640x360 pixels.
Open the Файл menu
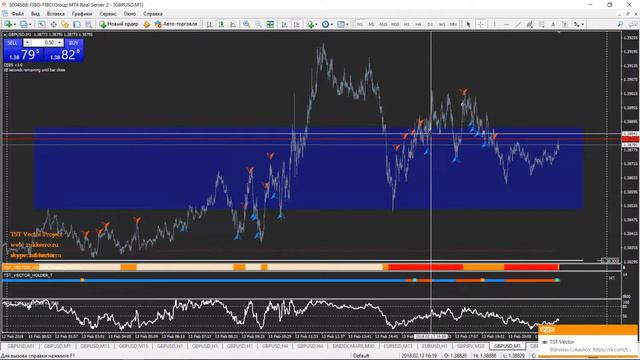tap(18, 14)
